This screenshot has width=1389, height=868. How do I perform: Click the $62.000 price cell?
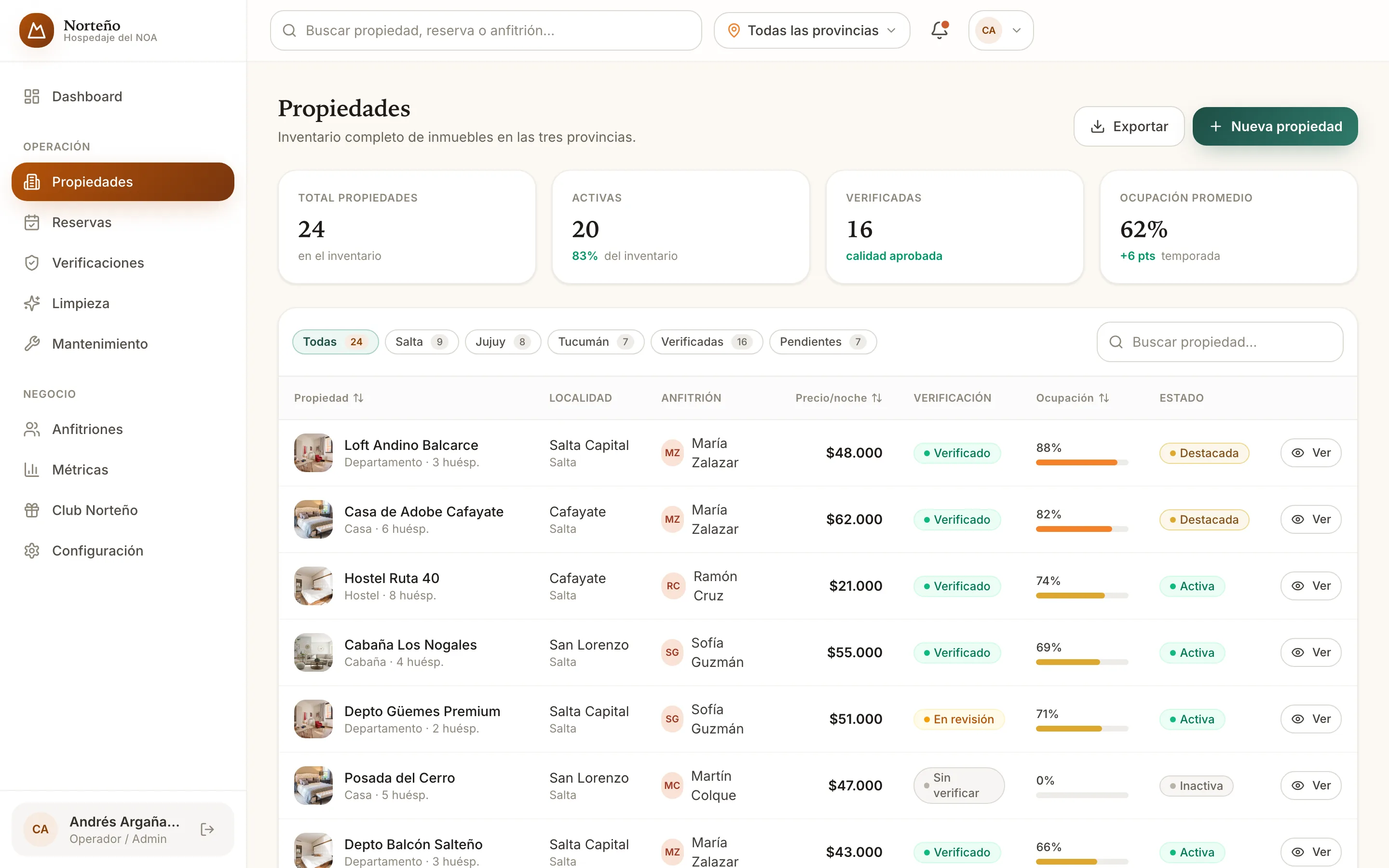(x=854, y=519)
